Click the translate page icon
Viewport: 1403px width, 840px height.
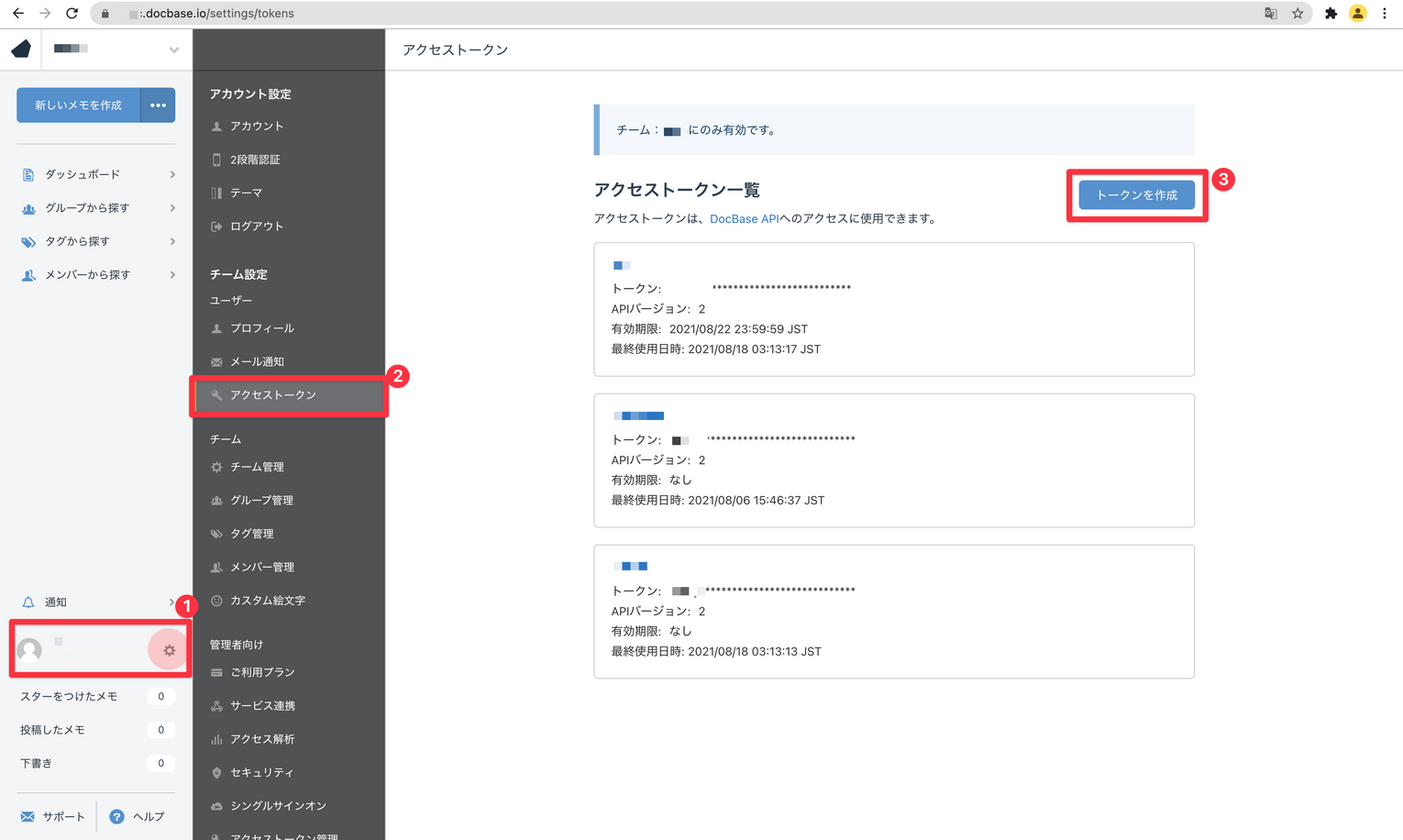click(1271, 14)
